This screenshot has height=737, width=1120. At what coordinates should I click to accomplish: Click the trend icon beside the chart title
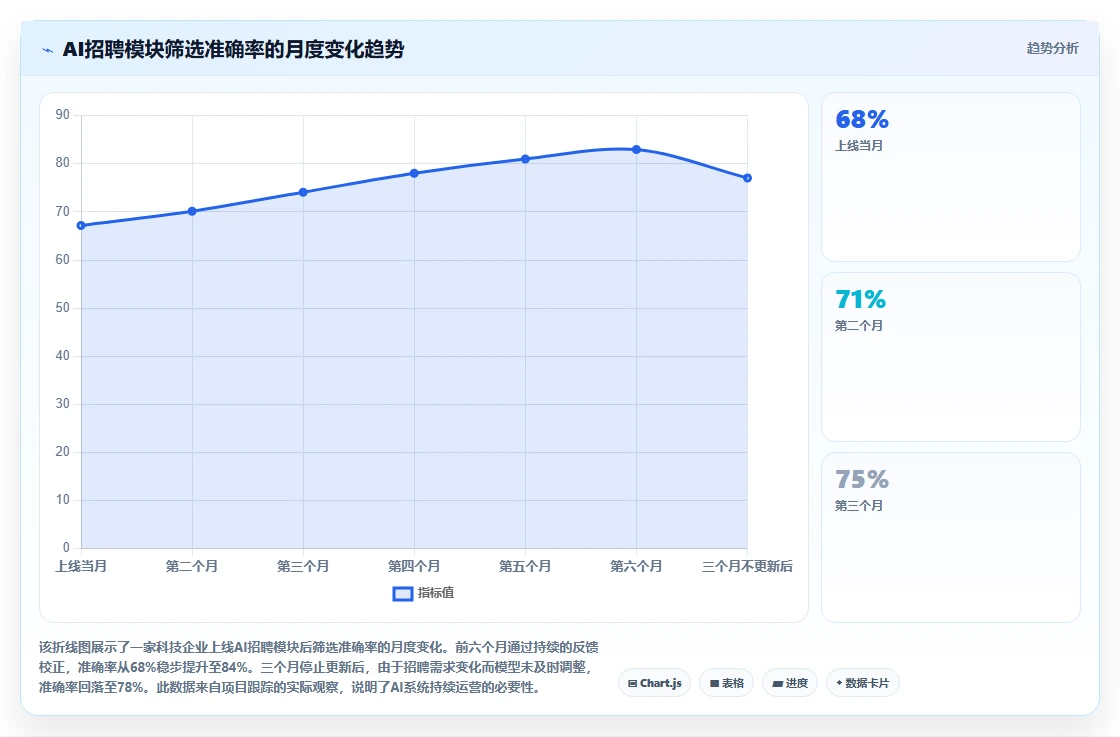point(48,50)
